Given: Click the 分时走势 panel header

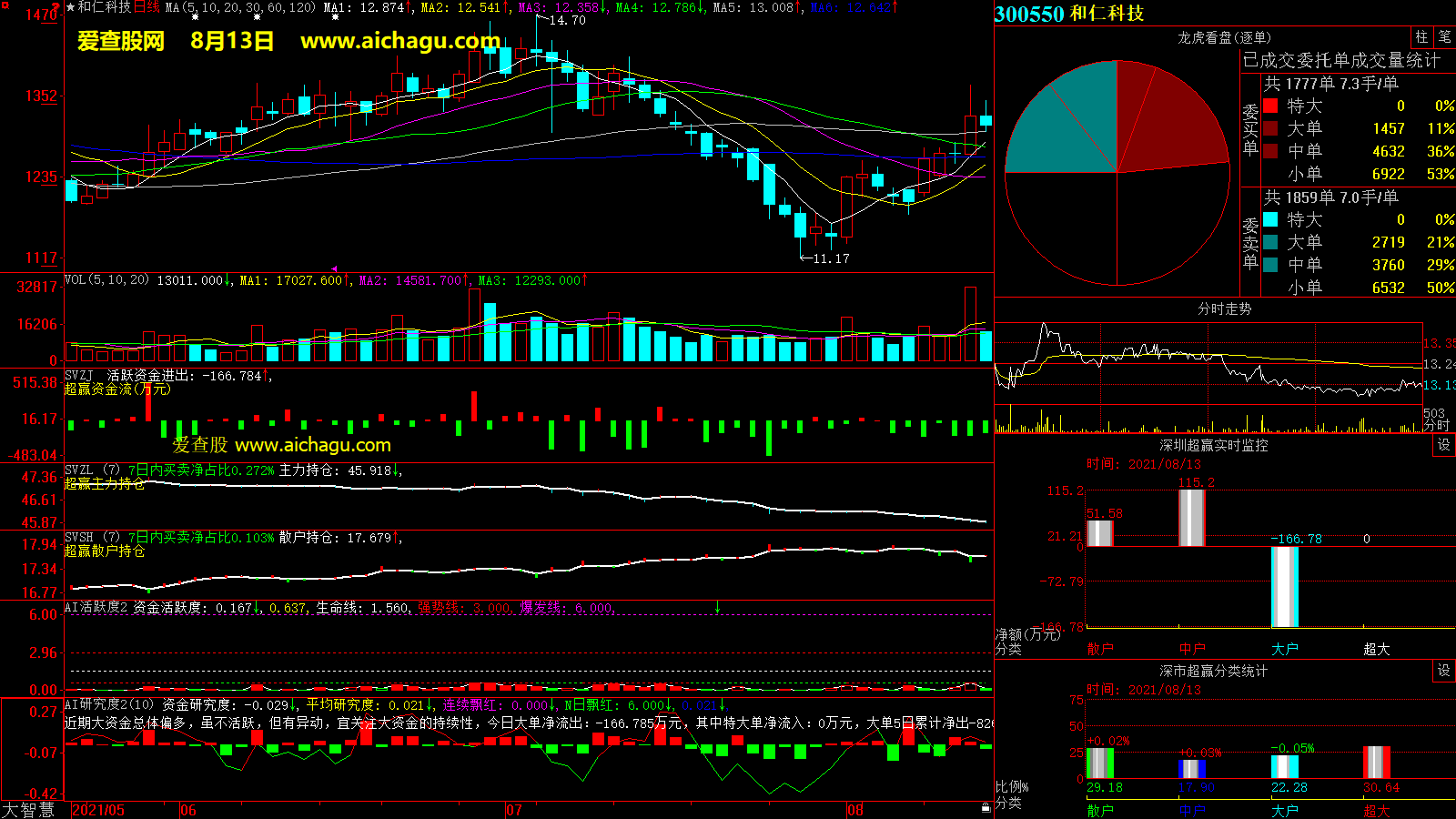Looking at the screenshot, I should click(1224, 308).
